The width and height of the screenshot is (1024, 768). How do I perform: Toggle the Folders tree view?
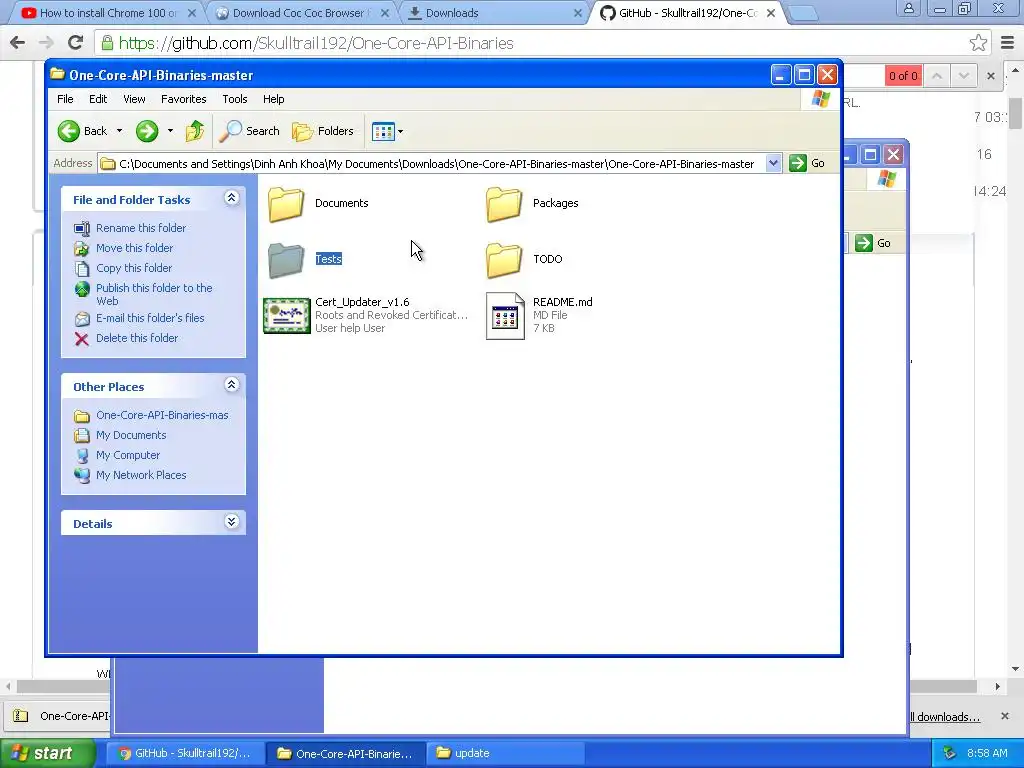[x=323, y=131]
